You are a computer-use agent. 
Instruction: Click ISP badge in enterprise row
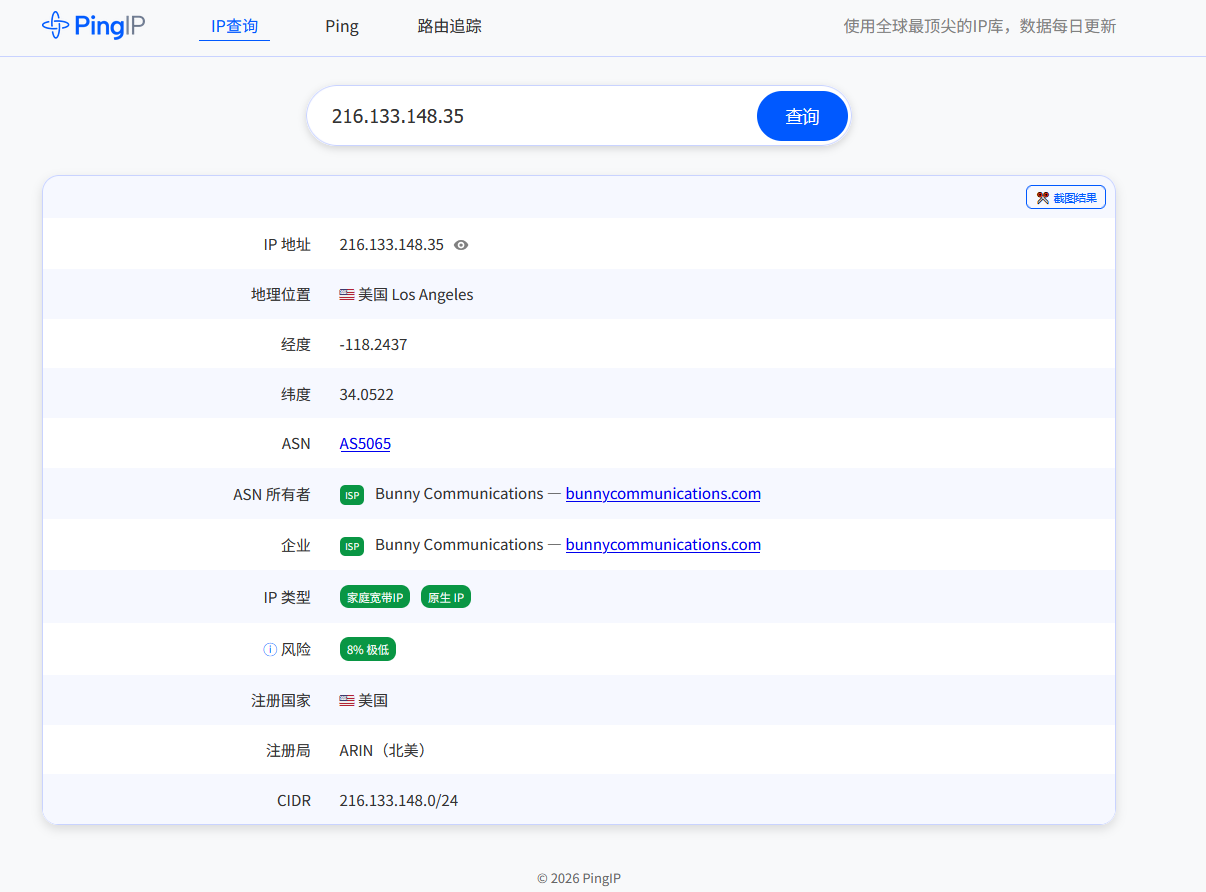click(351, 546)
